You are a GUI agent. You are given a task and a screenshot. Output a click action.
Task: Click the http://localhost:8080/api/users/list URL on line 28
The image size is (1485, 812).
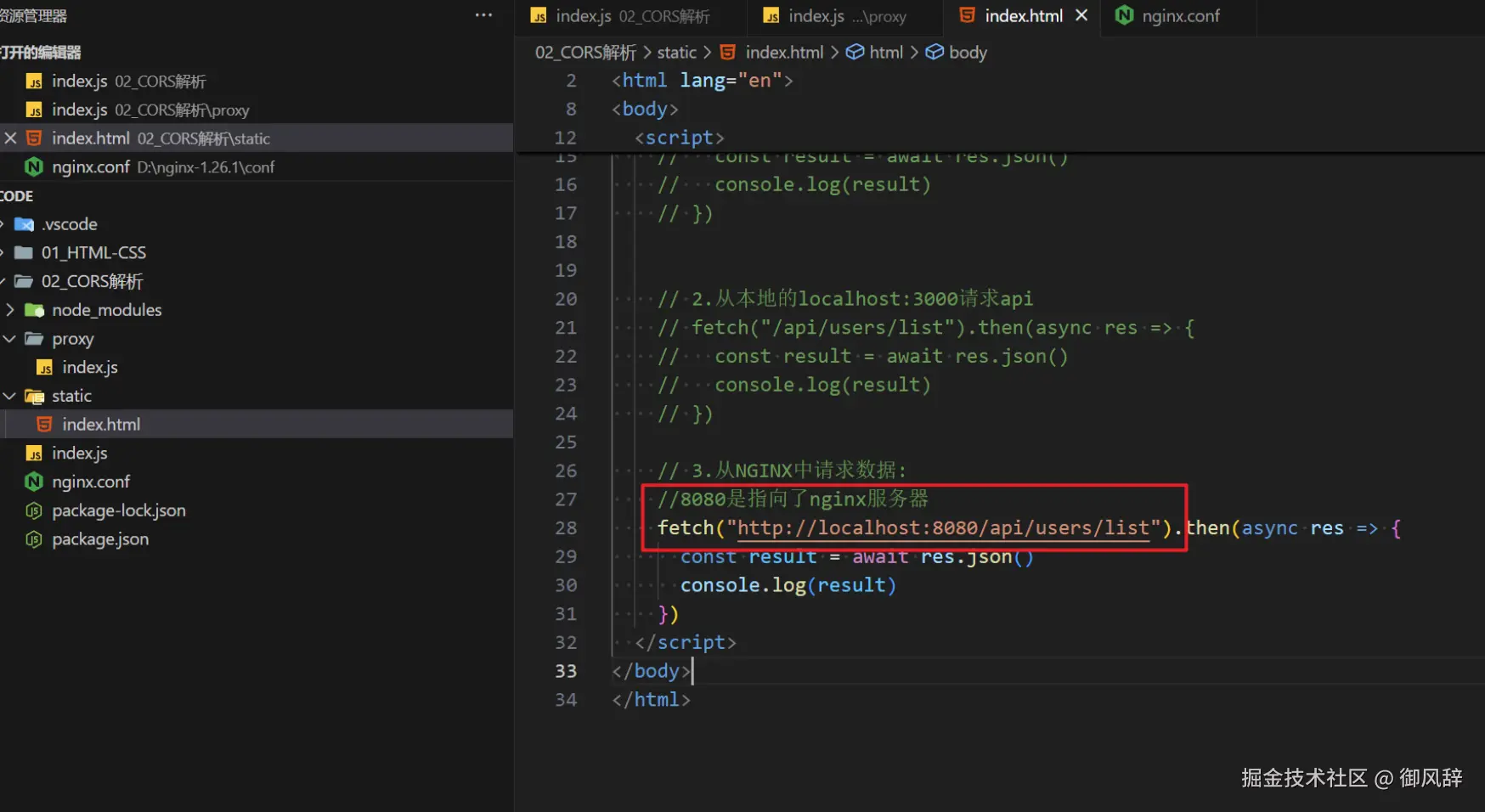943,528
